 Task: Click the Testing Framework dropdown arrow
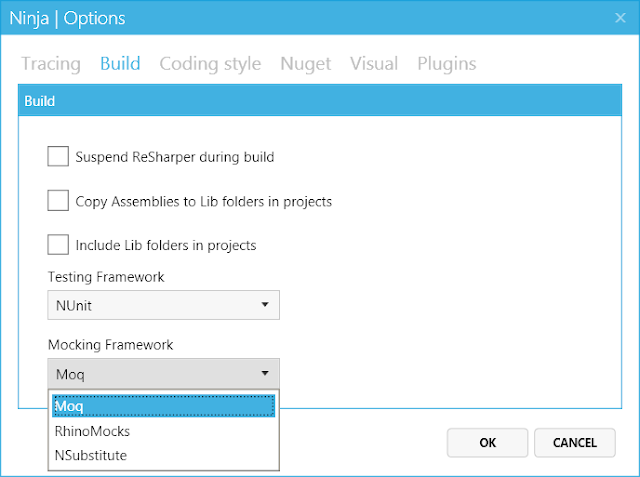265,304
